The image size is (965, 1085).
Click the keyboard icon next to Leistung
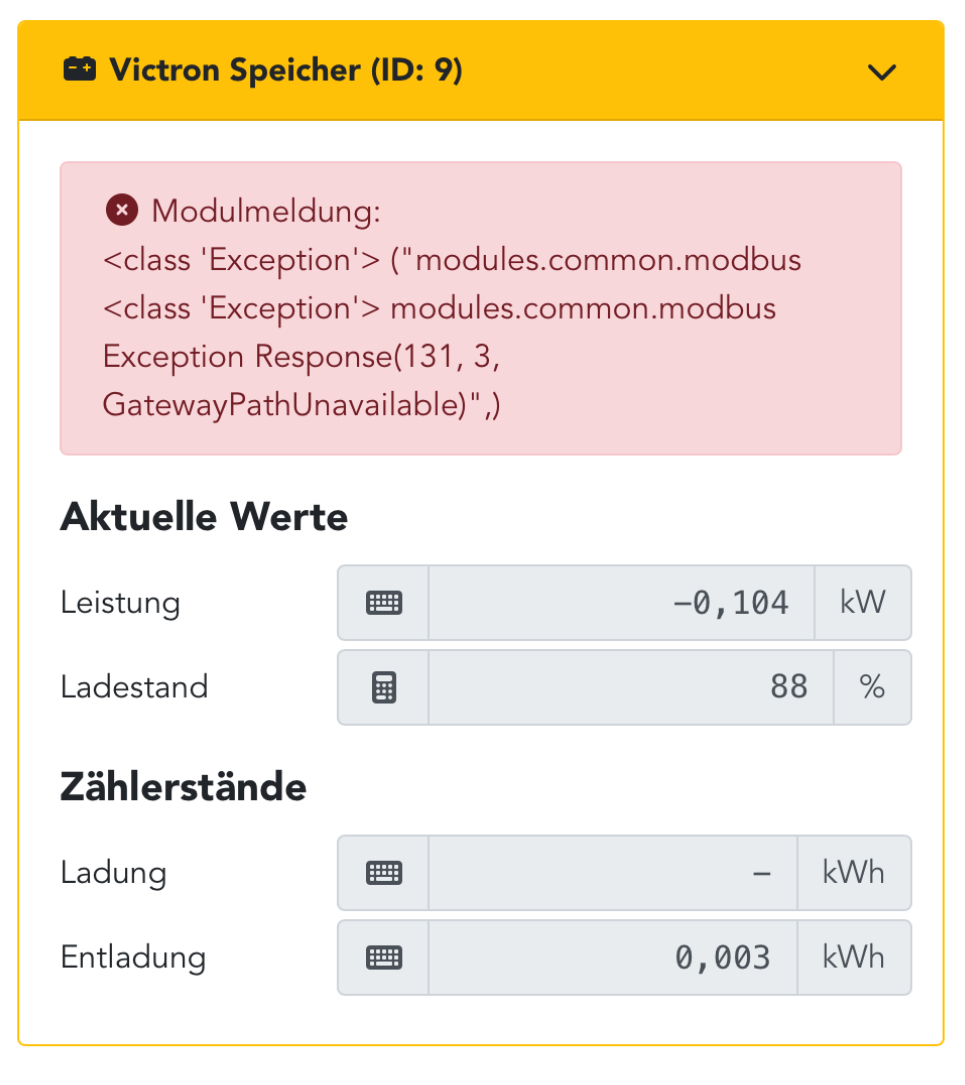(x=383, y=603)
